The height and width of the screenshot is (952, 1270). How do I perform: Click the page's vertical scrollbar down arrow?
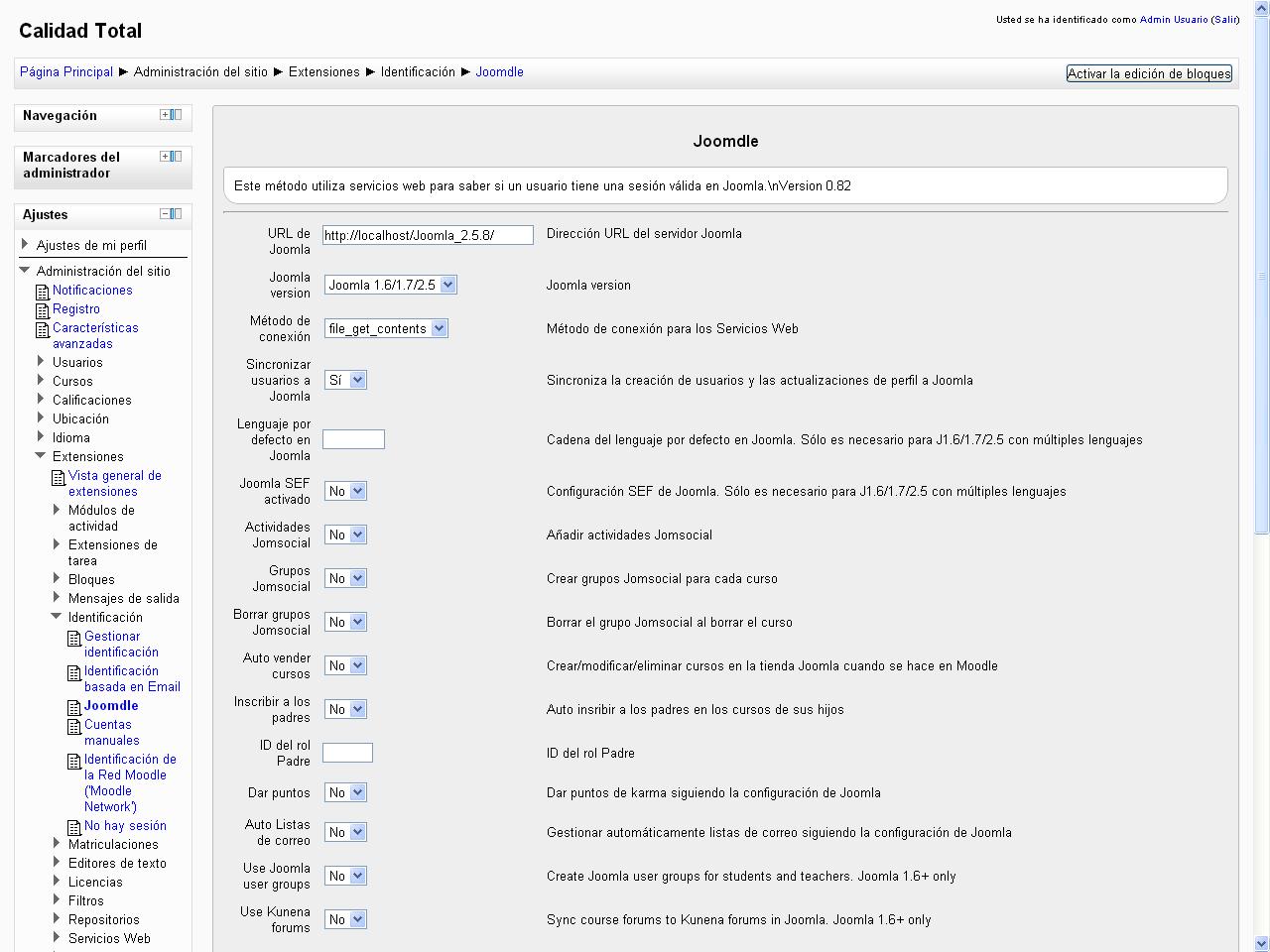1262,943
